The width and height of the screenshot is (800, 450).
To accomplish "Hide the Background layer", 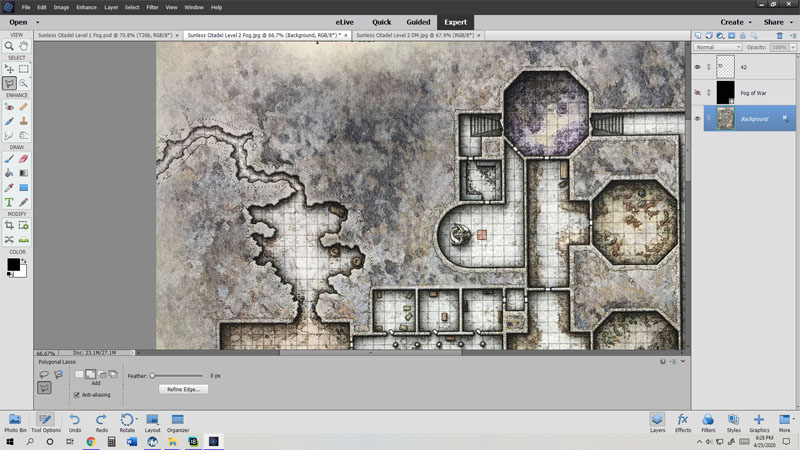I will pyautogui.click(x=697, y=118).
